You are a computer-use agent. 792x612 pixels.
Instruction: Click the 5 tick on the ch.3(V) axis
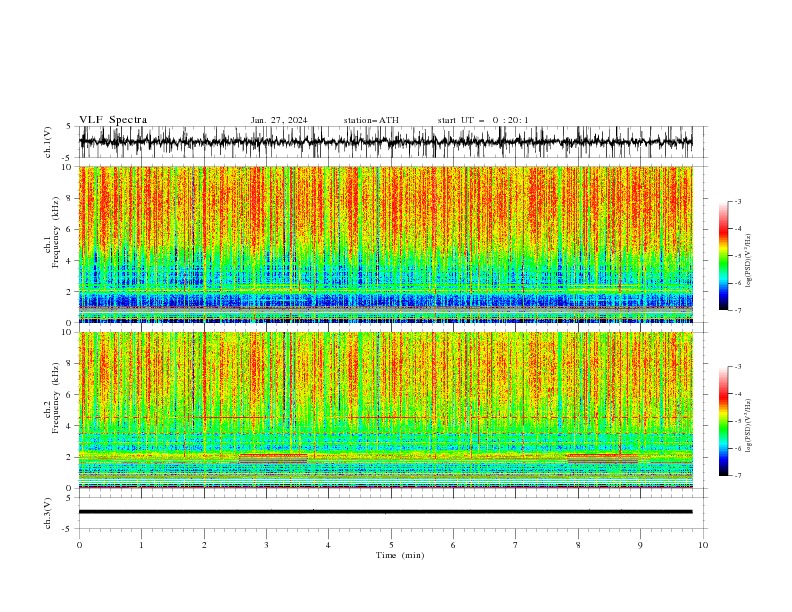69,498
